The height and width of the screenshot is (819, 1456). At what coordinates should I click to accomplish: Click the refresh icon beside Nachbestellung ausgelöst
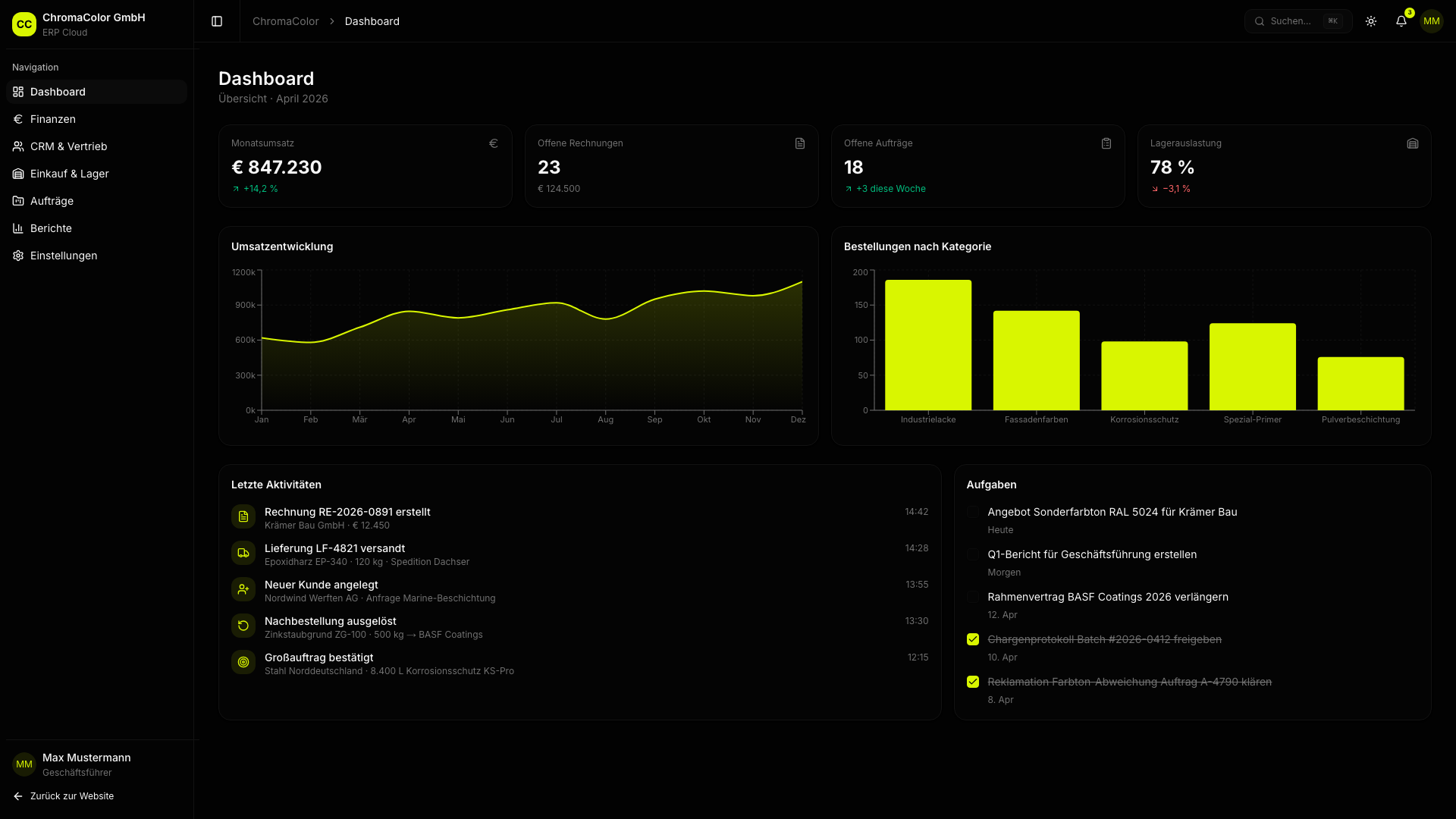[x=243, y=626]
